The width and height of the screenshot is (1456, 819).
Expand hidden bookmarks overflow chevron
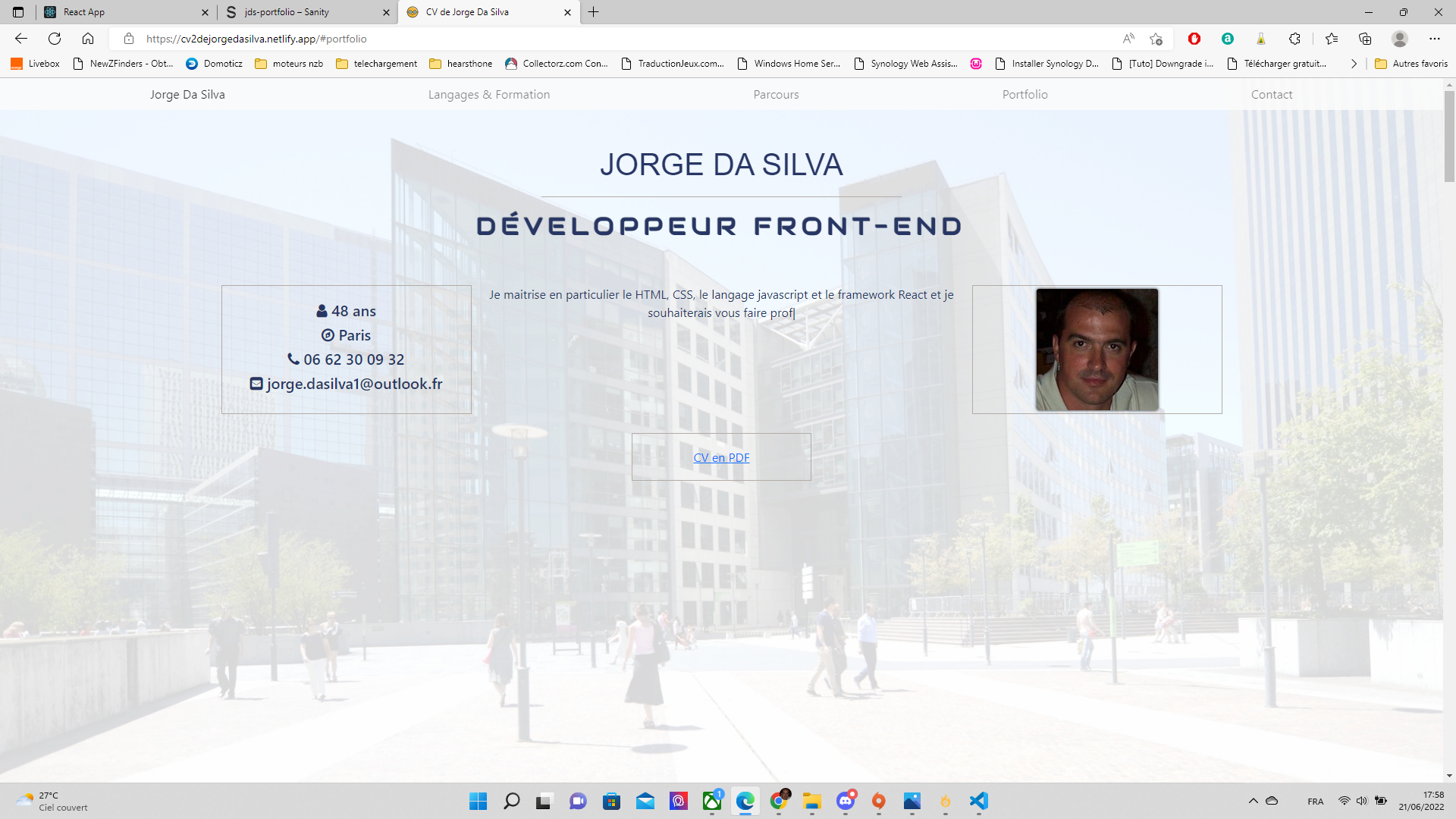tap(1354, 64)
